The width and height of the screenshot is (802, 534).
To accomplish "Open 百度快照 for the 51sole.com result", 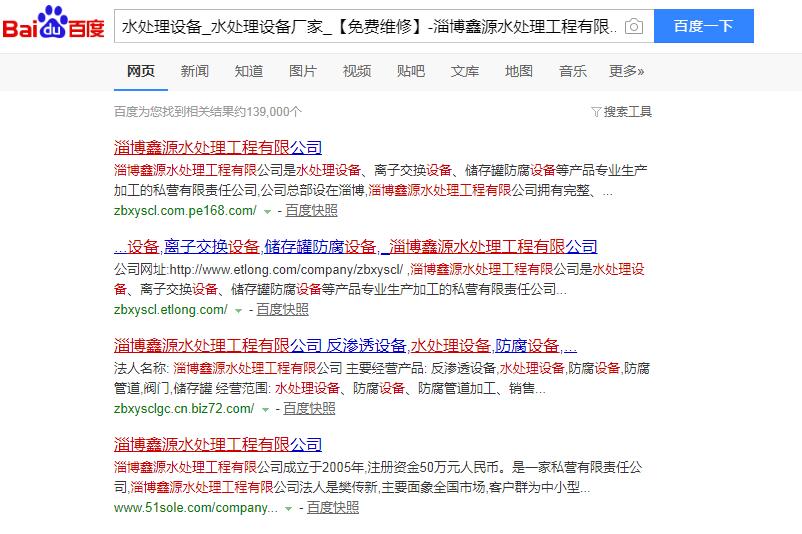I will coord(333,508).
